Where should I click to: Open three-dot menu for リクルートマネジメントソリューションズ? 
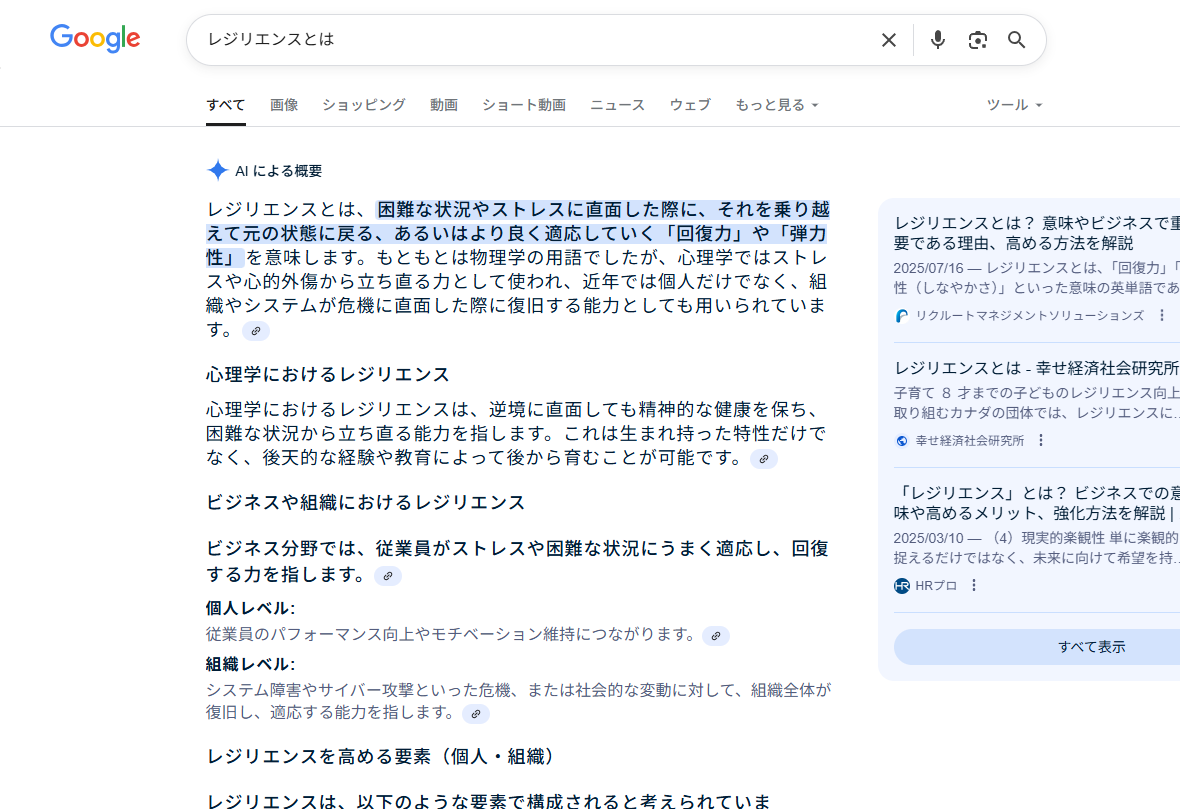point(1161,316)
